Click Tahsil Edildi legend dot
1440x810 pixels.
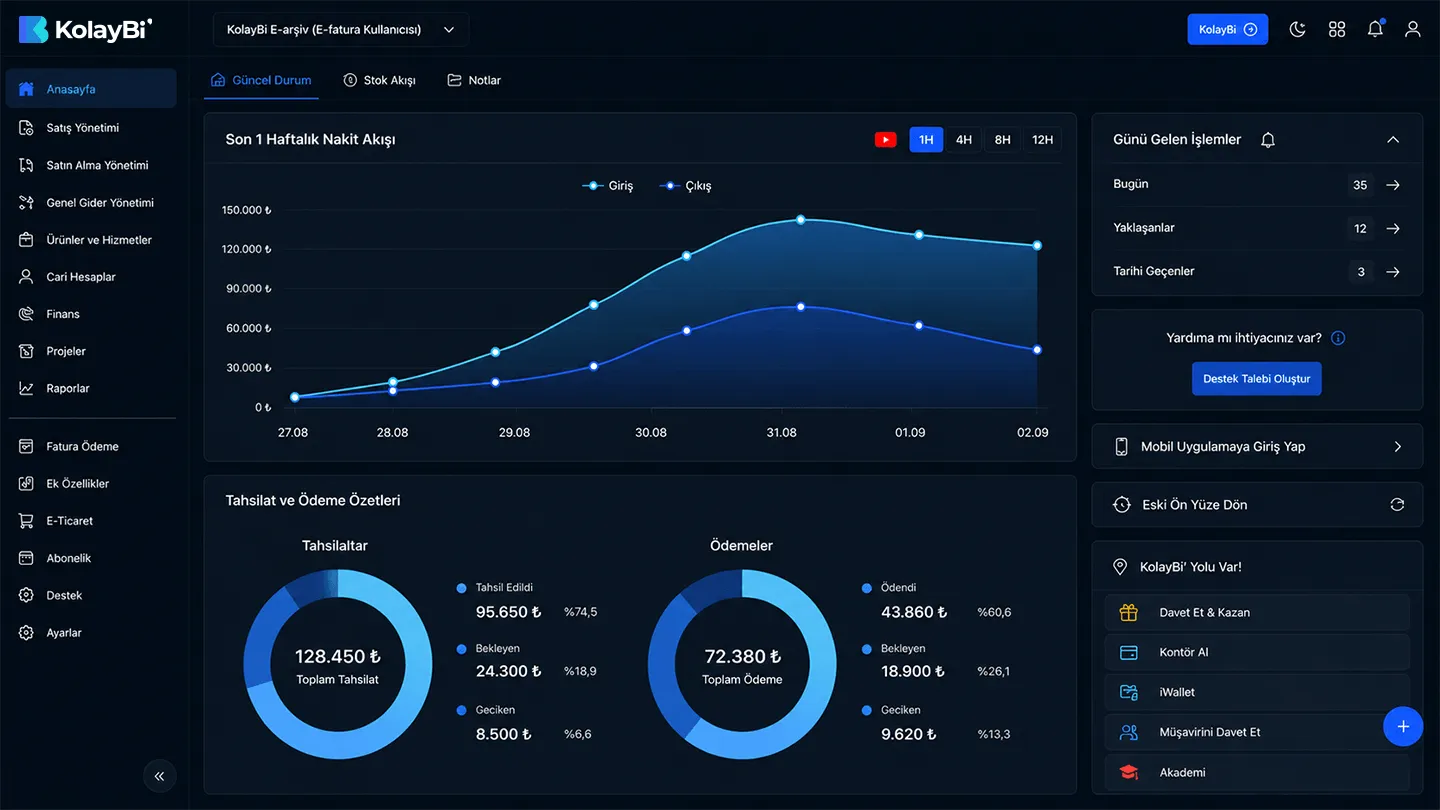point(461,588)
